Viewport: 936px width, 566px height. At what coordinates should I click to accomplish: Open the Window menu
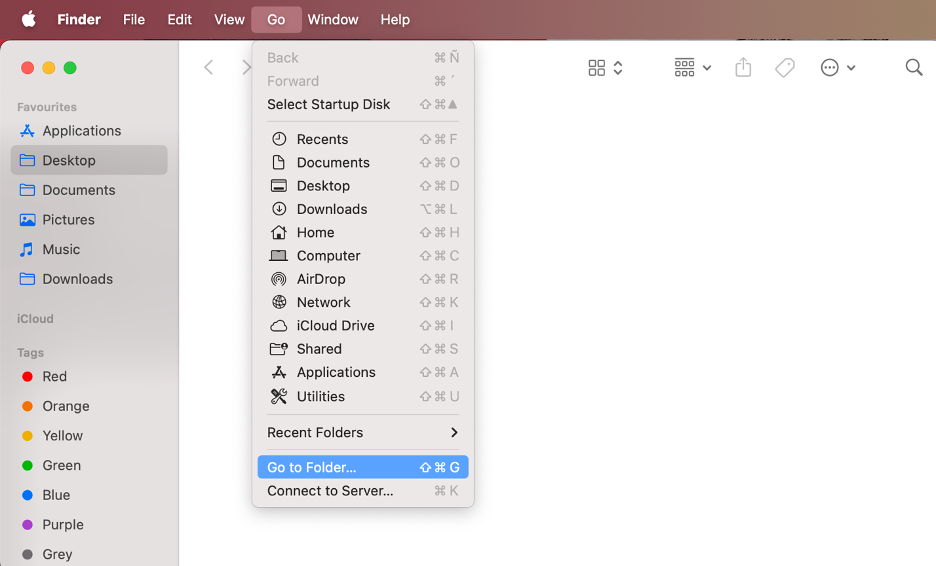[332, 19]
